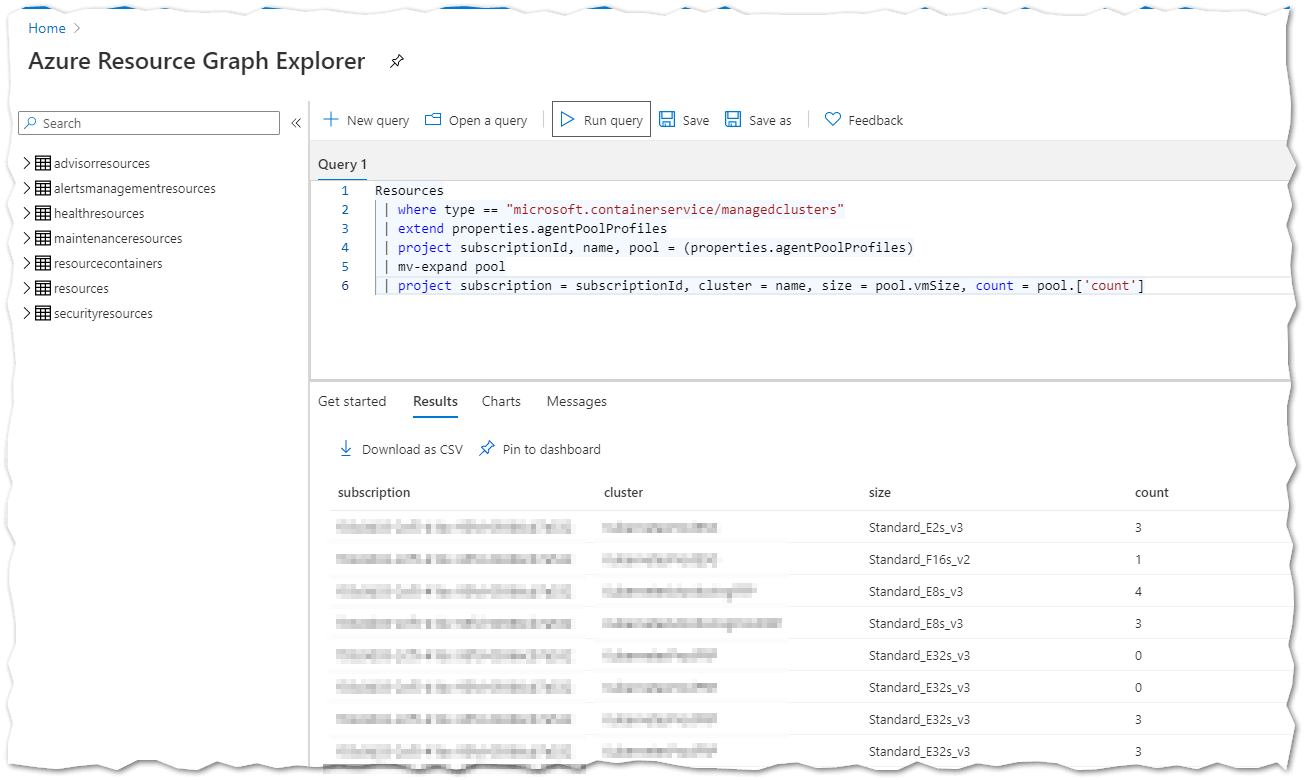The width and height of the screenshot is (1306, 780).
Task: Click Pin to dashboard text
Action: pyautogui.click(x=552, y=449)
